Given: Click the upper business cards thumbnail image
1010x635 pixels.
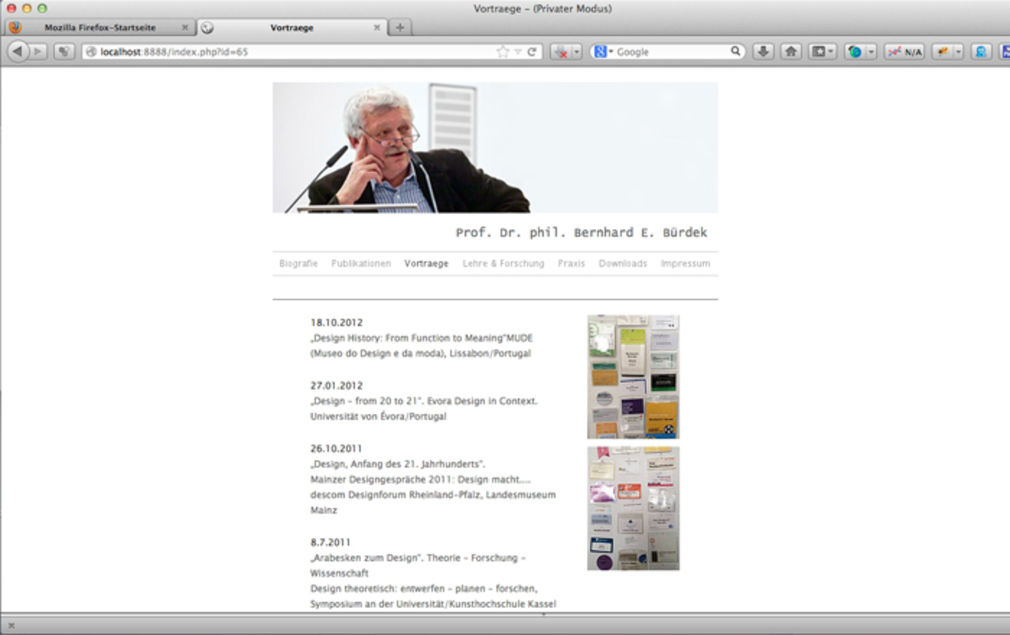Looking at the screenshot, I should tap(633, 377).
